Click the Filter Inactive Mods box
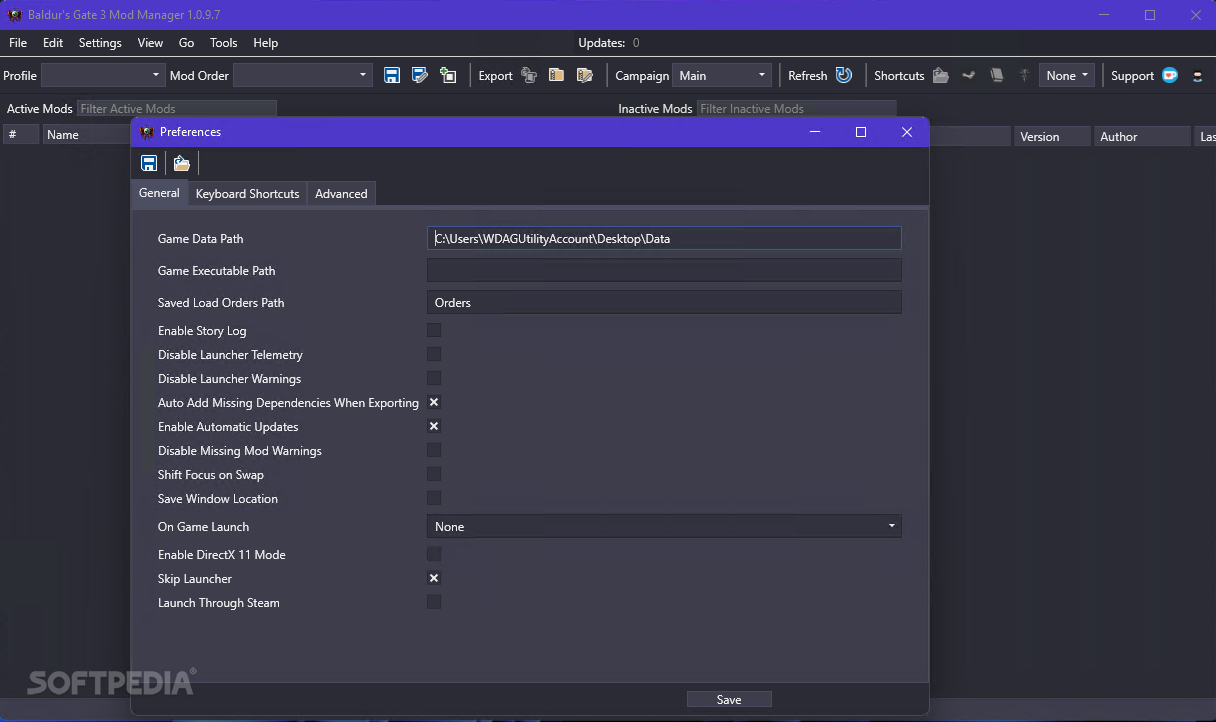This screenshot has width=1216, height=722. pos(796,108)
